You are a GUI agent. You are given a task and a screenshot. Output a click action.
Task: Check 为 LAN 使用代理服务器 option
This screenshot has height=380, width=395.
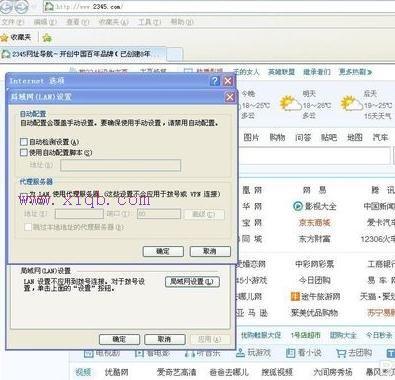[x=24, y=195]
